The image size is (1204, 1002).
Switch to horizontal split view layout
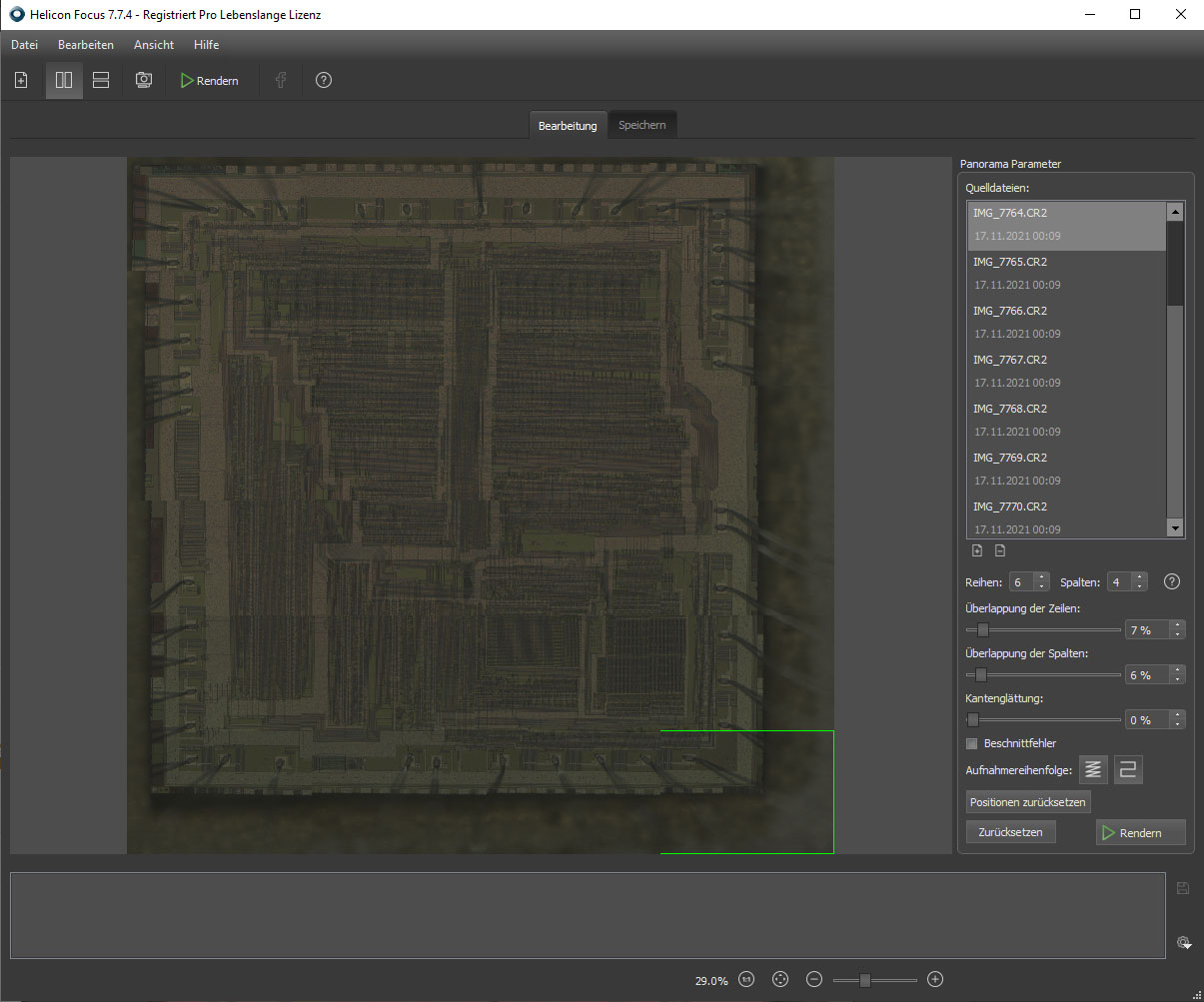click(101, 81)
